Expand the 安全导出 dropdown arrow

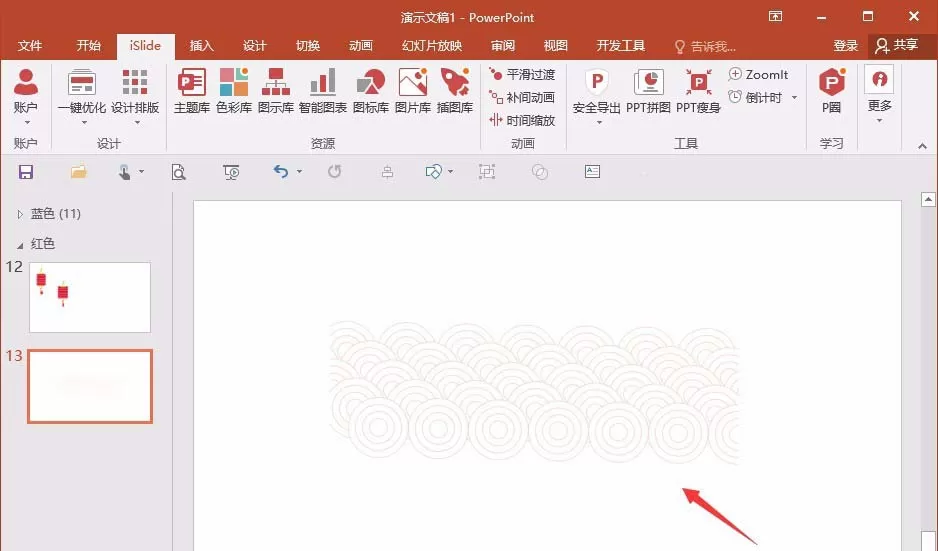599,123
